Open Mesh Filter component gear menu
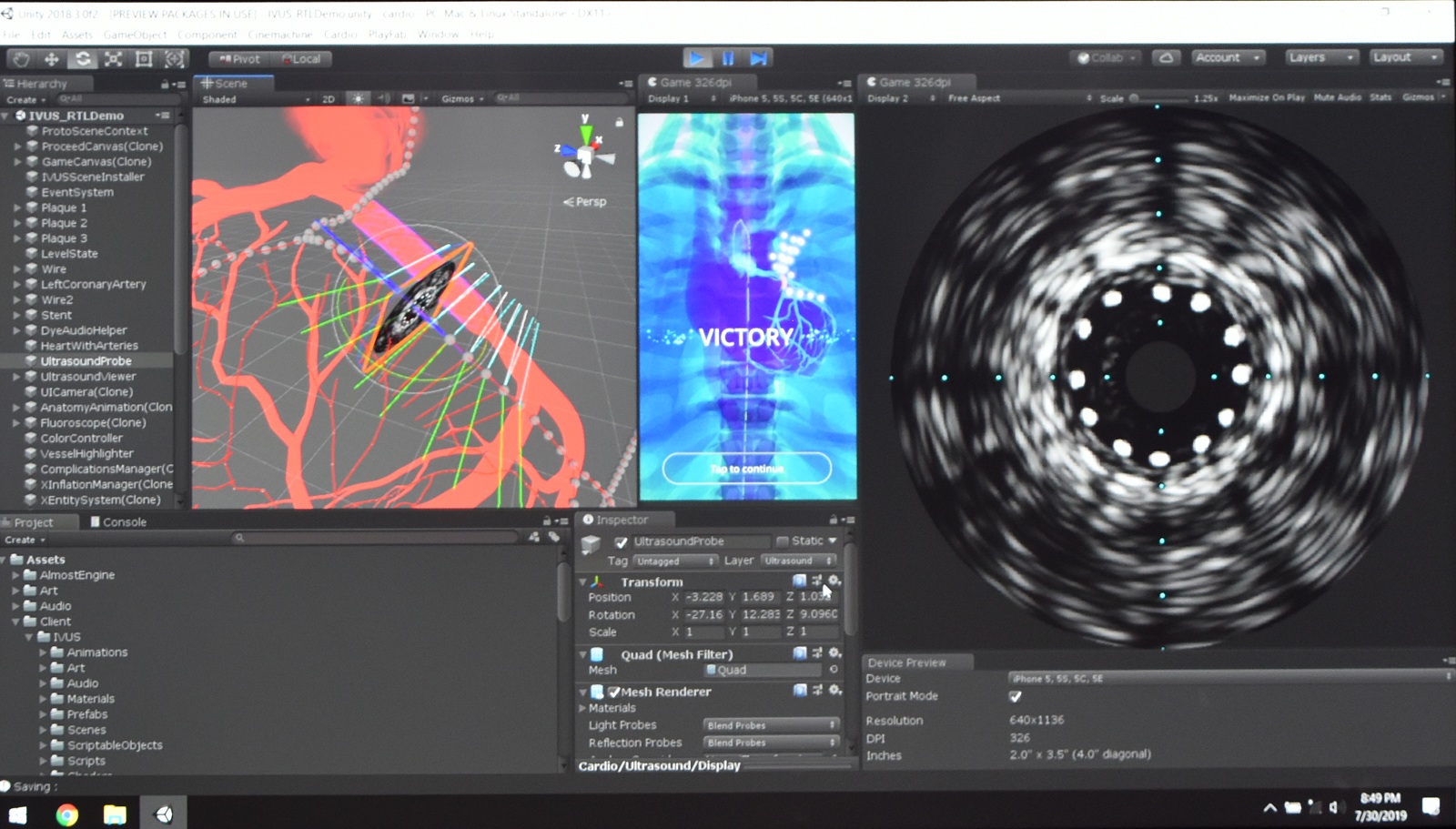This screenshot has width=1456, height=829. [834, 653]
